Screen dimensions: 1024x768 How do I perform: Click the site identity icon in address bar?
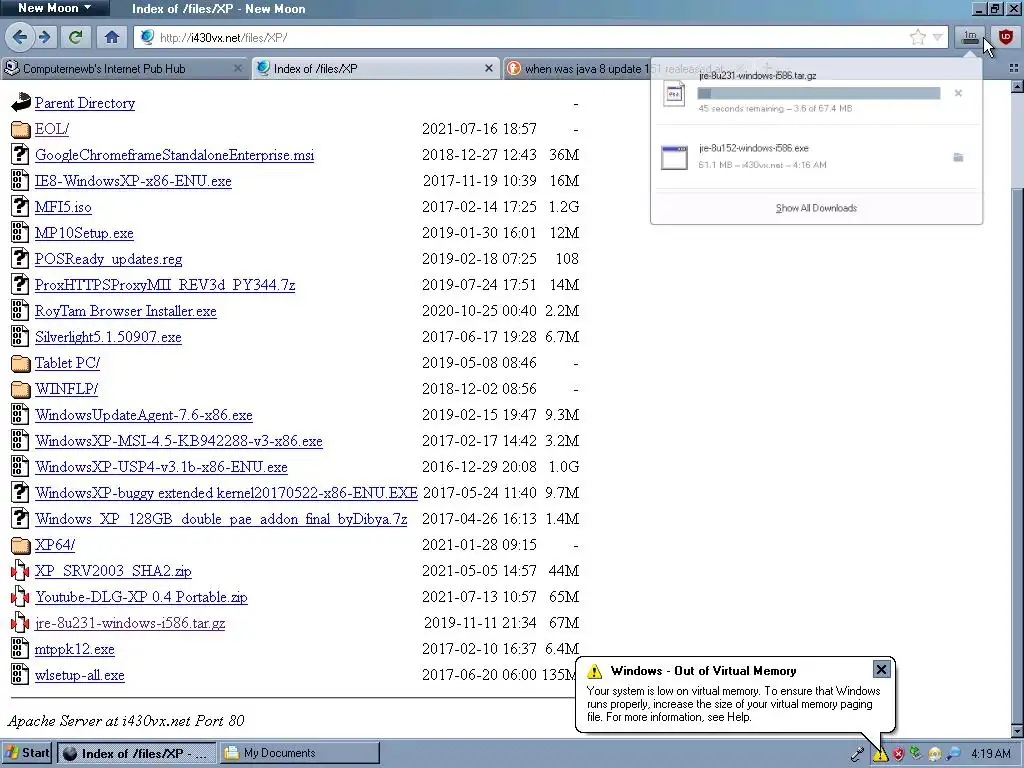(147, 37)
